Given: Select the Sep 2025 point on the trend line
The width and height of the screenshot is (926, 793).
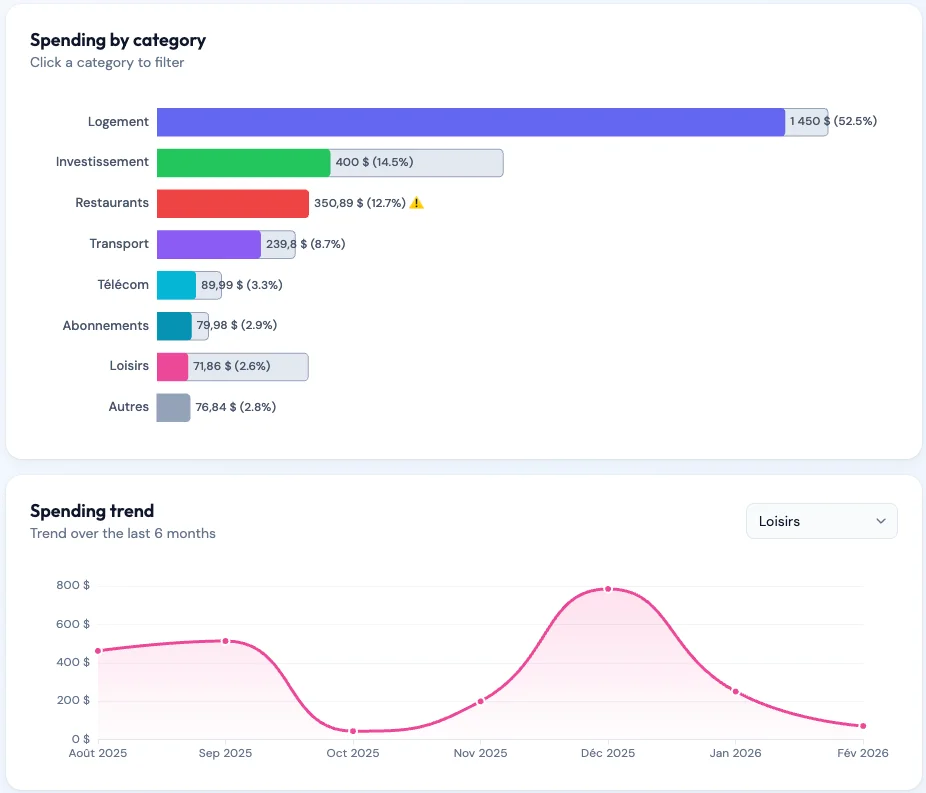Looking at the screenshot, I should pyautogui.click(x=225, y=641).
